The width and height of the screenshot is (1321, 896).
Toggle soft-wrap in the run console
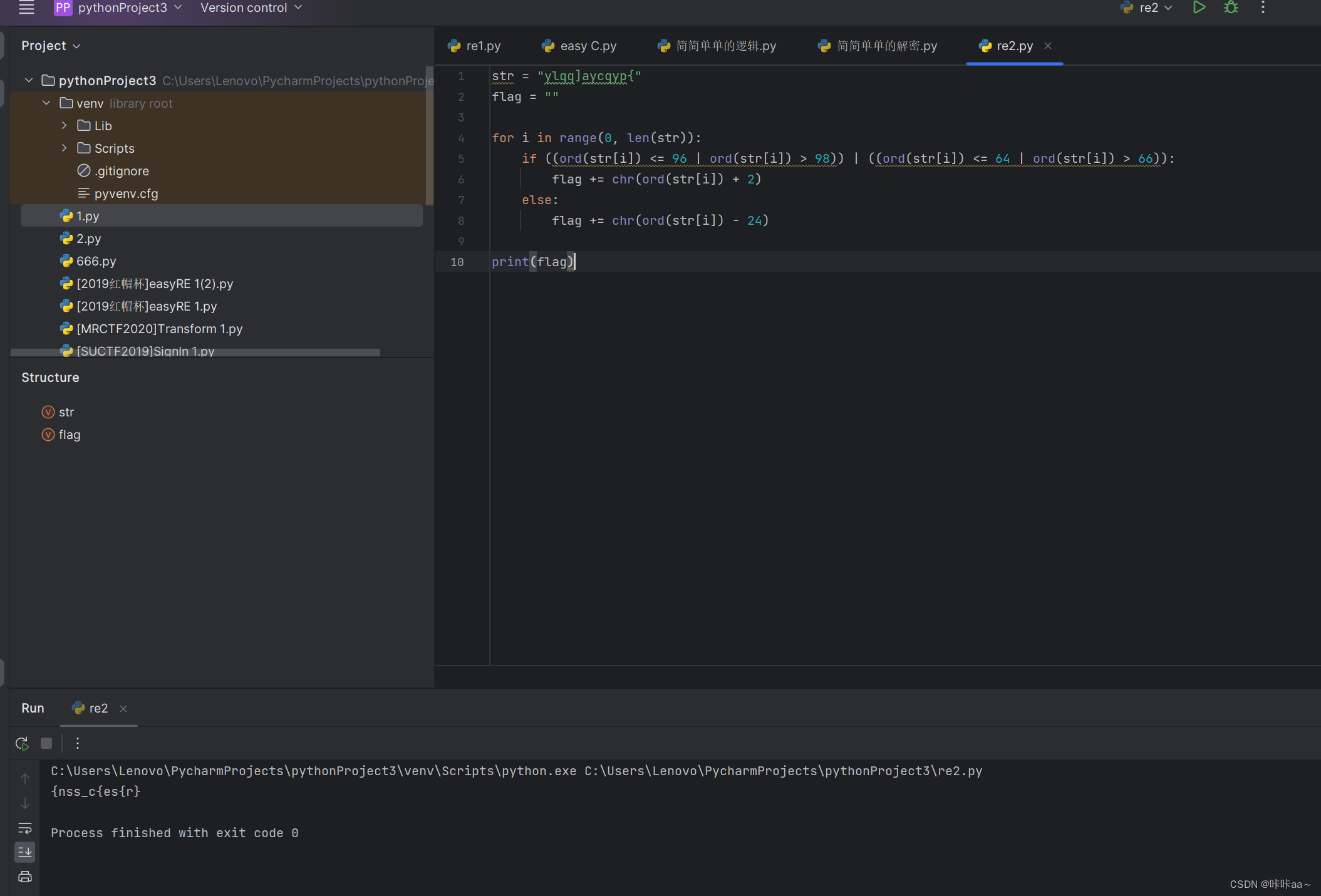(x=25, y=828)
